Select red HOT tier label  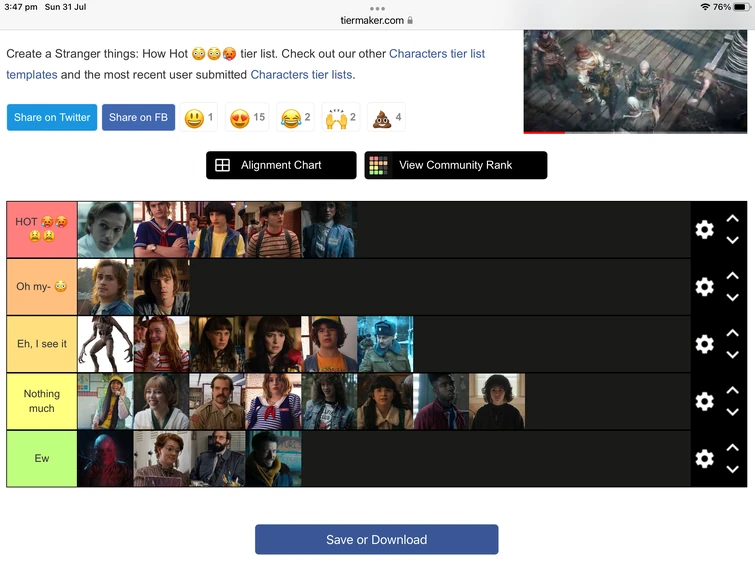pos(42,230)
